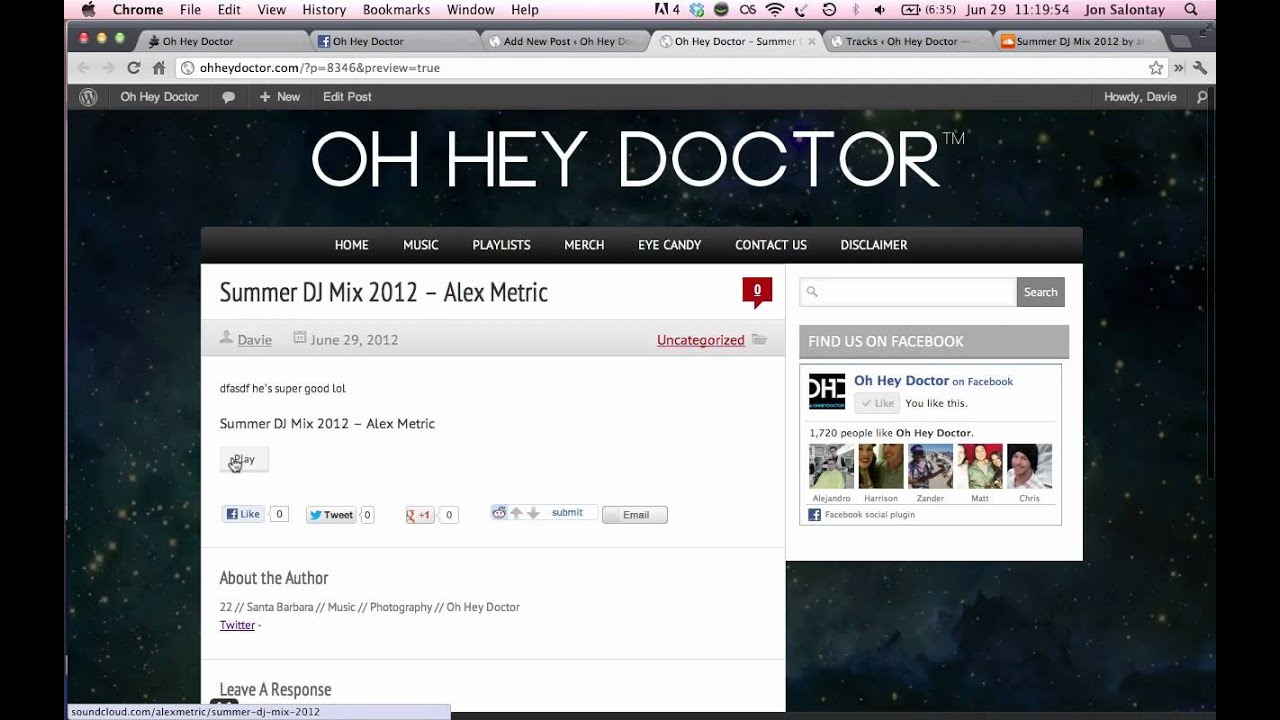Open comments bubble in admin bar
The image size is (1280, 720).
point(228,97)
